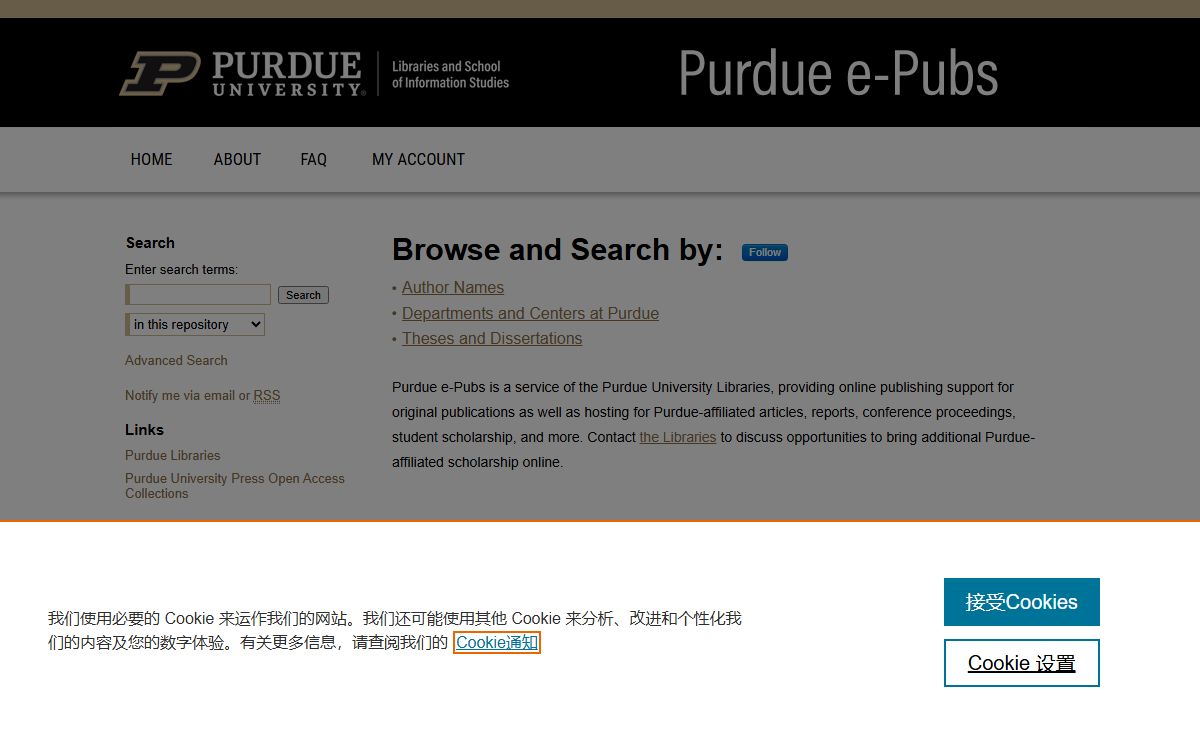Open Purdue University Press Open Access Collections

(x=235, y=486)
